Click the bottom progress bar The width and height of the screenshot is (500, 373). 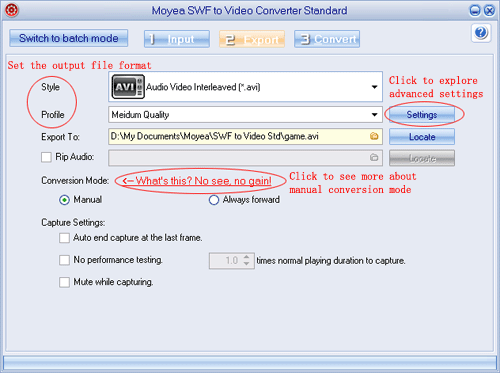coord(250,362)
